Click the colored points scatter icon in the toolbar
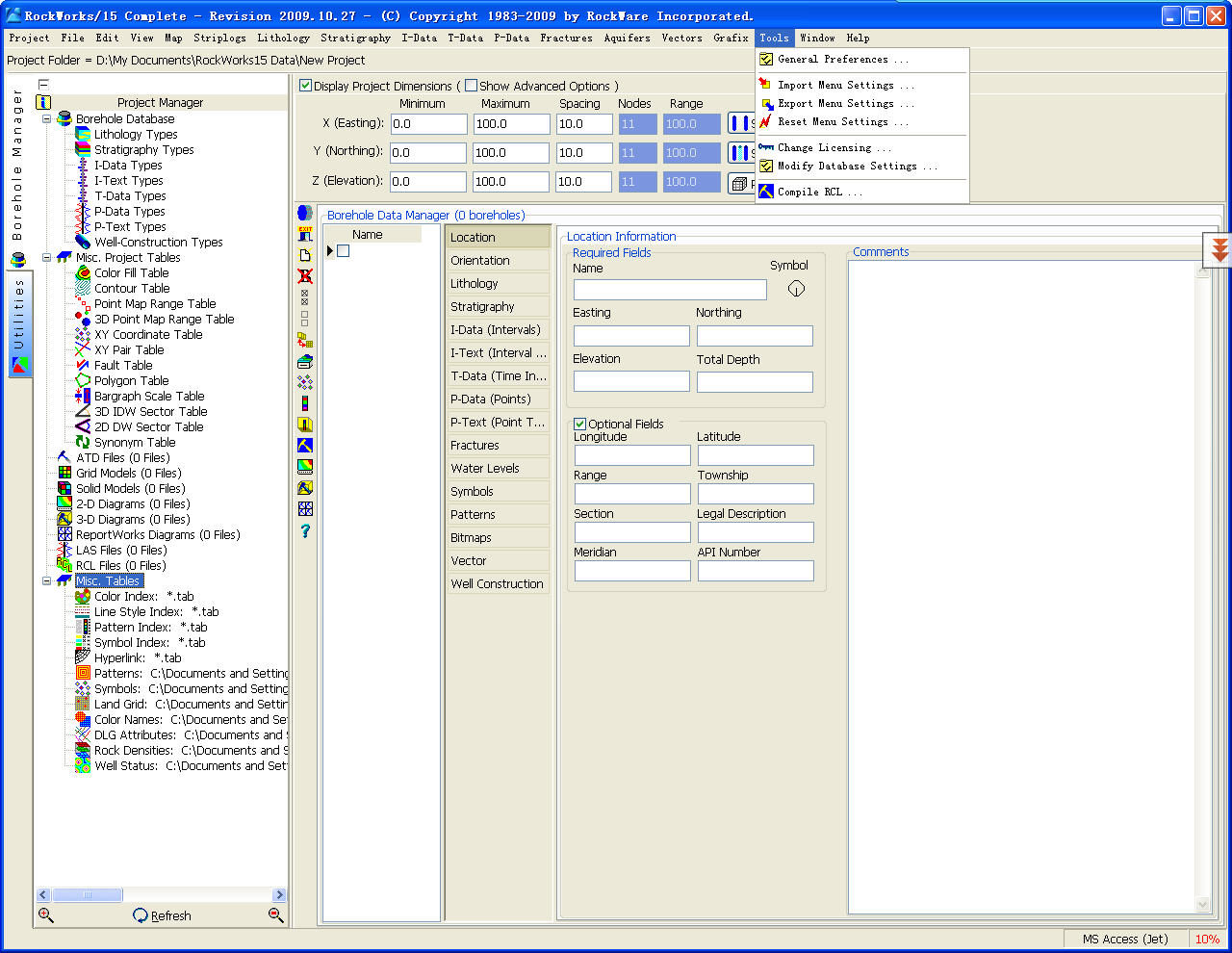Screen dimensions: 1232x953 tap(305, 382)
